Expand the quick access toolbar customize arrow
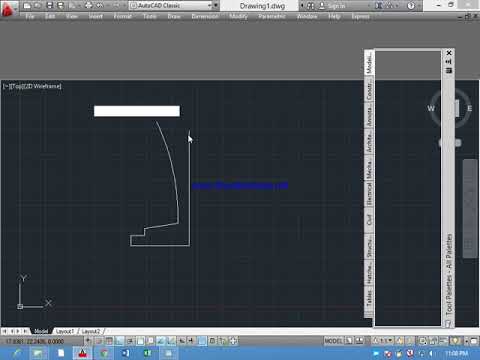The height and width of the screenshot is (360, 480). pos(216,6)
